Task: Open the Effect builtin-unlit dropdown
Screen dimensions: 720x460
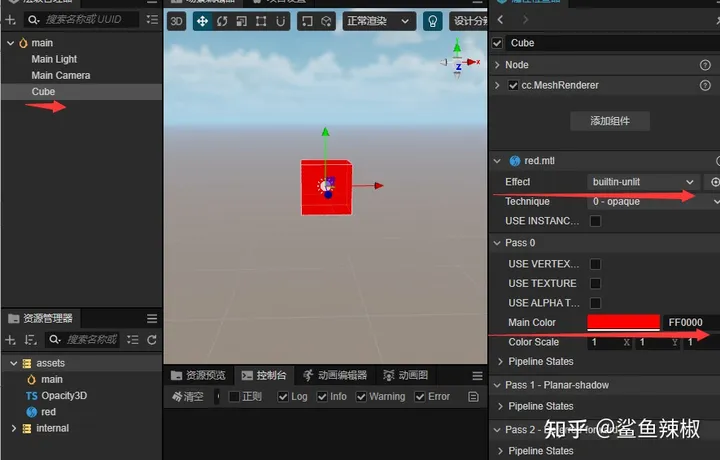Action: point(643,182)
